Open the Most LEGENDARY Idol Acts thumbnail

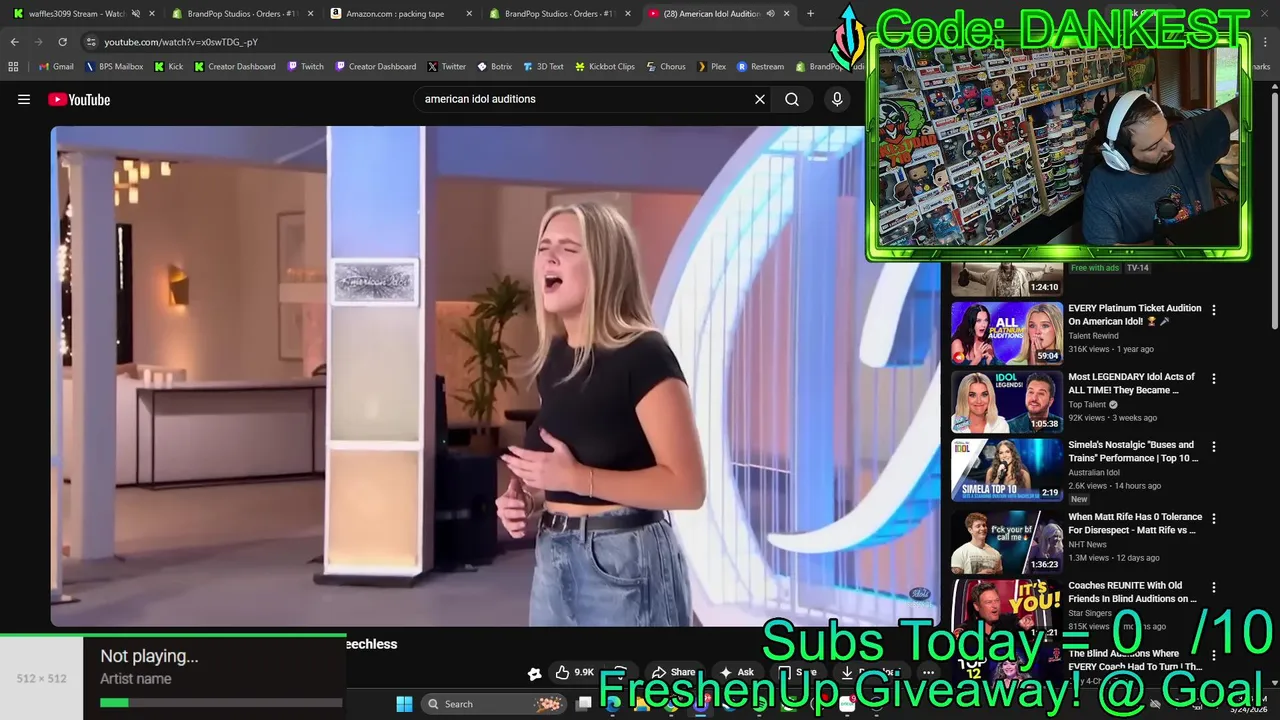coord(1007,402)
